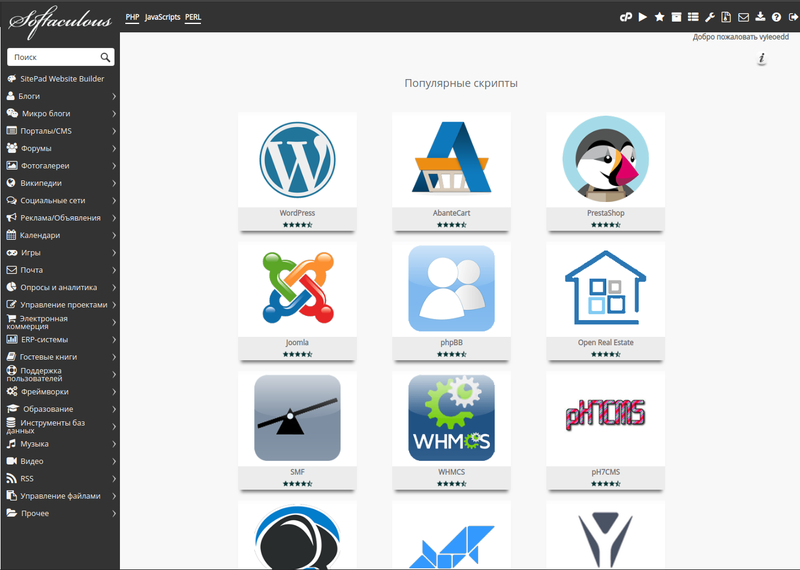Open settings wrench icon
This screenshot has height=570, width=800.
tap(710, 17)
